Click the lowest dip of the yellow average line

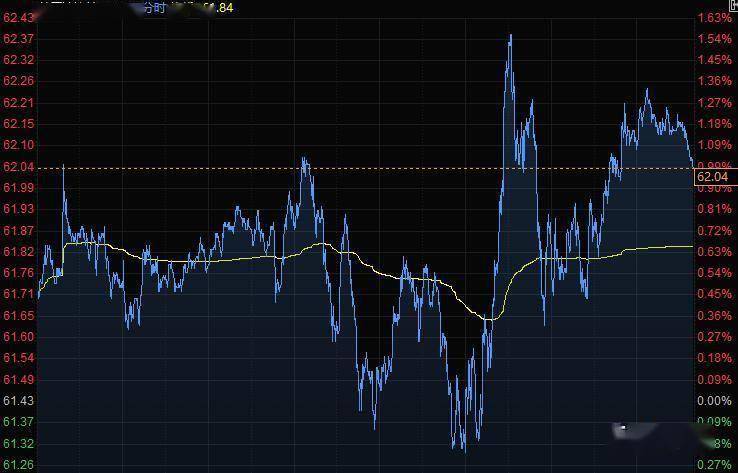[488, 319]
